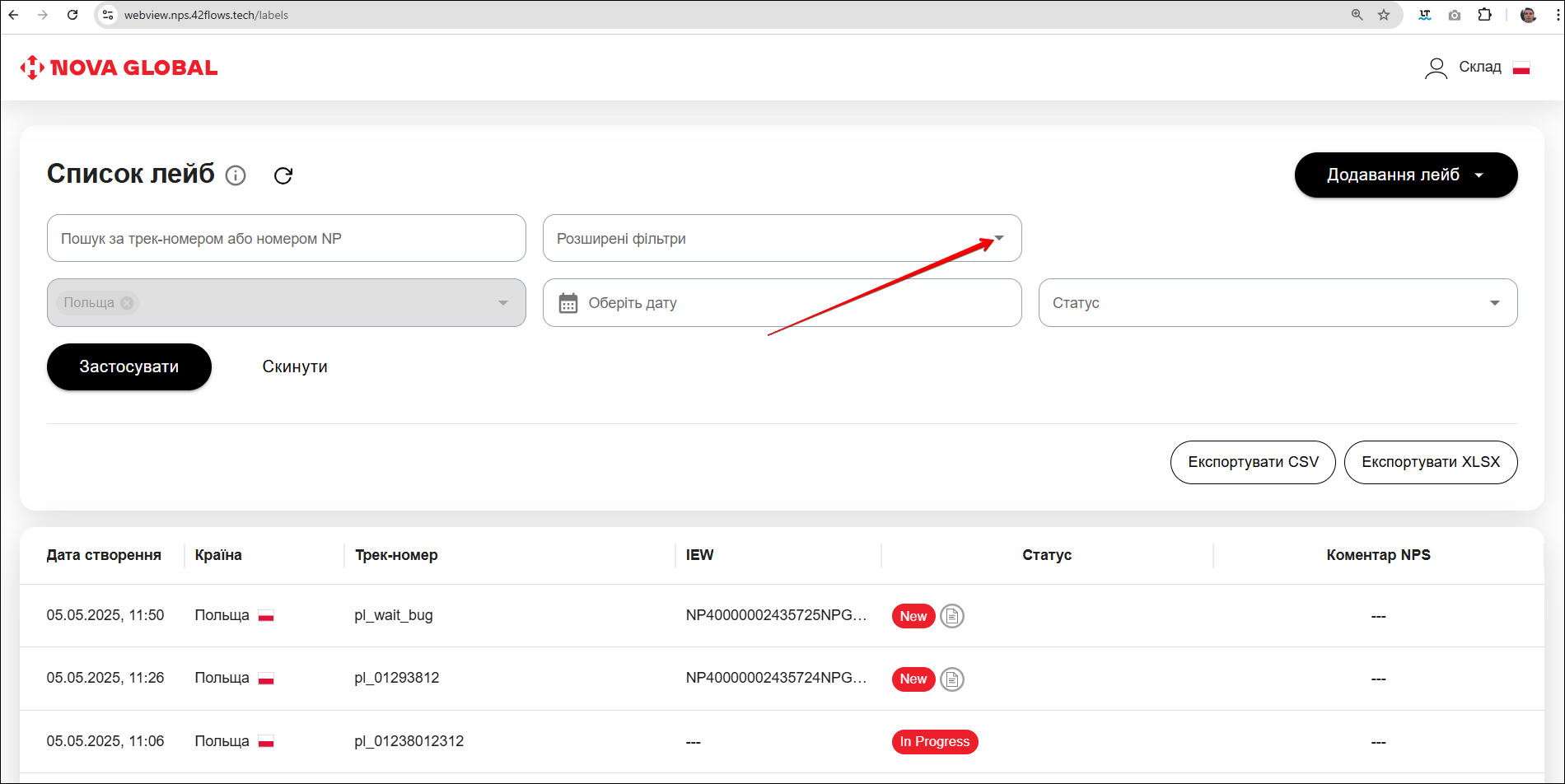The height and width of the screenshot is (784, 1565).
Task: Click Скинути to reset filters
Action: point(295,366)
